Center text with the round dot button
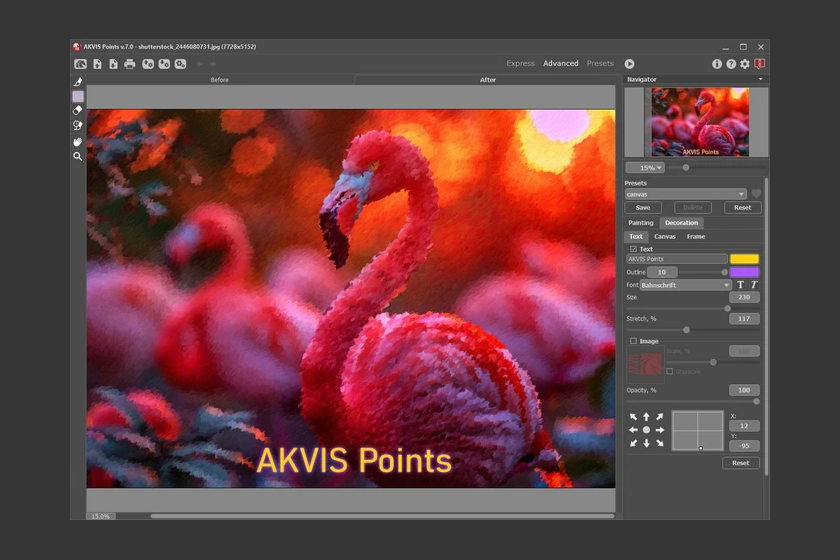This screenshot has height=560, width=840. (647, 430)
